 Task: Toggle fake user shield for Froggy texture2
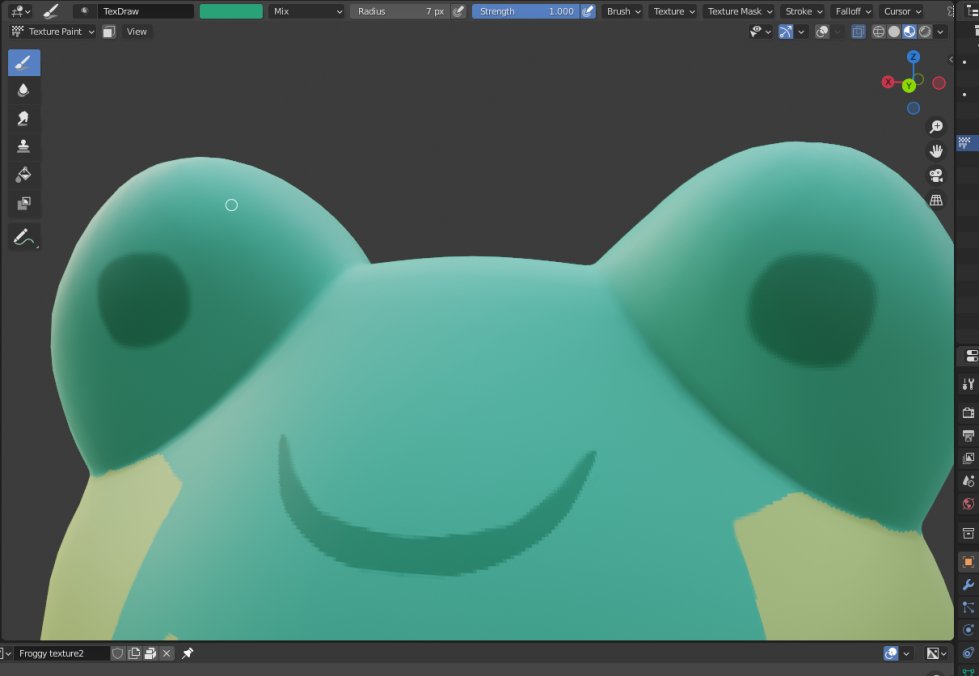(x=117, y=654)
